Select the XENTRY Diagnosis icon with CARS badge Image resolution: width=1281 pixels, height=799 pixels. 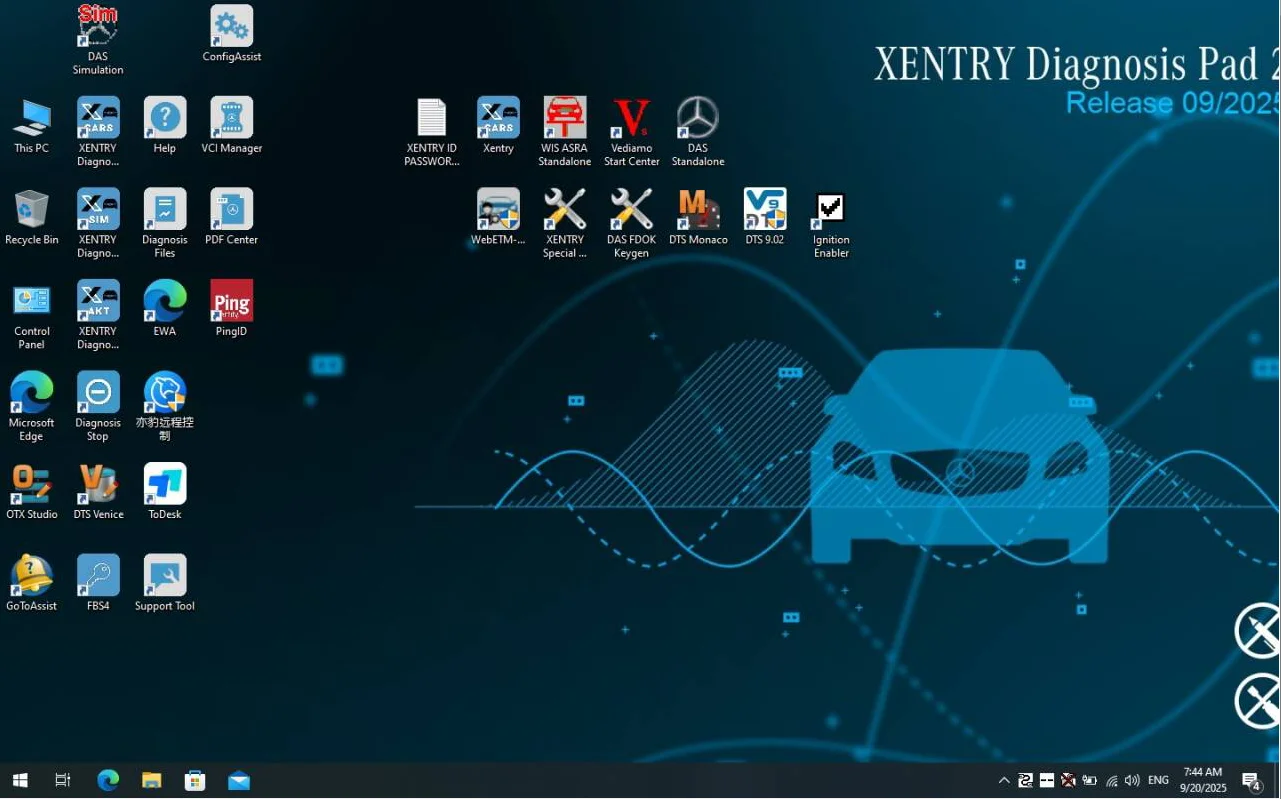(x=98, y=131)
